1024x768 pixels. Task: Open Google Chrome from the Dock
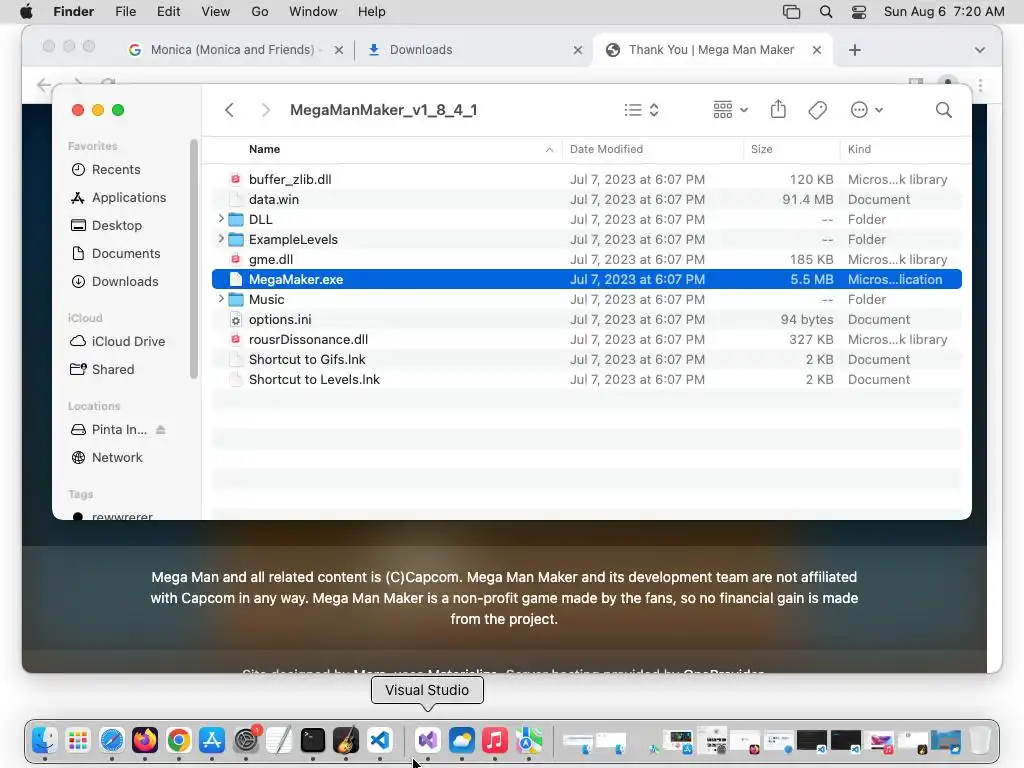click(x=178, y=740)
